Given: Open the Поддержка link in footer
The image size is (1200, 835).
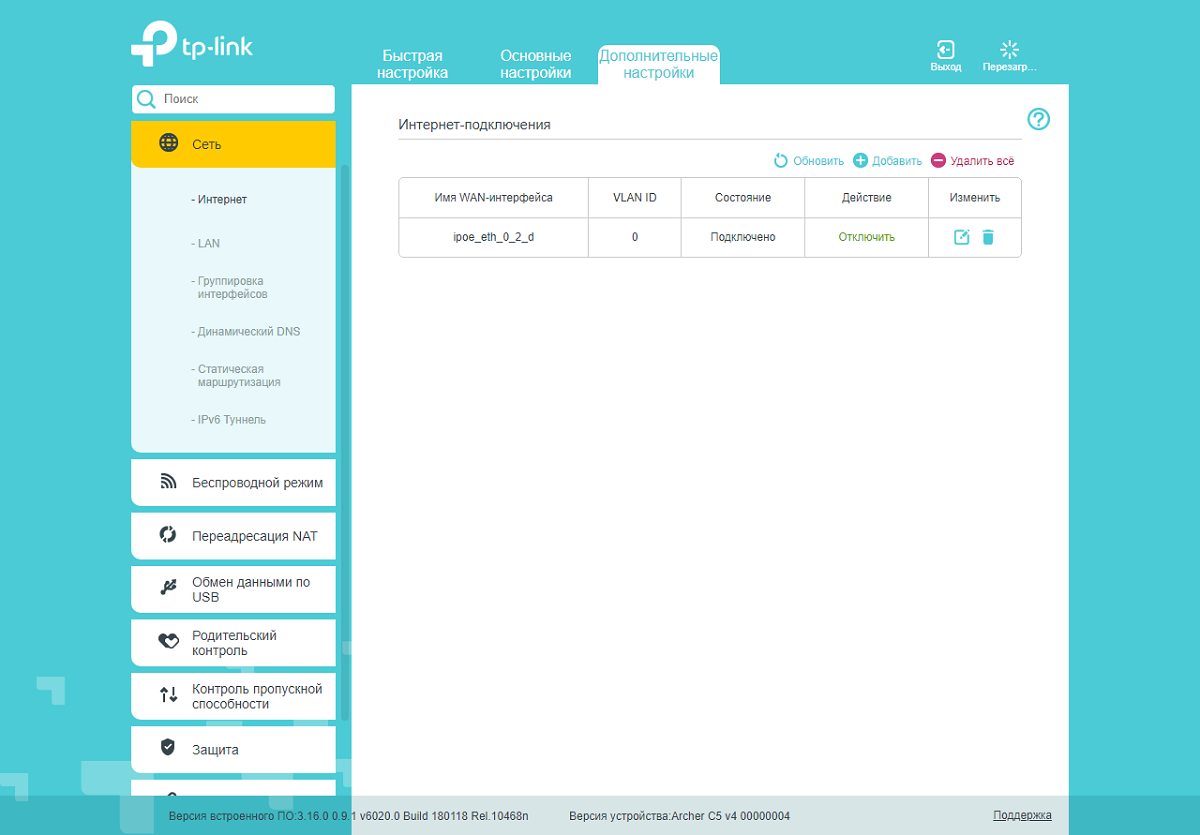Looking at the screenshot, I should click(1022, 815).
